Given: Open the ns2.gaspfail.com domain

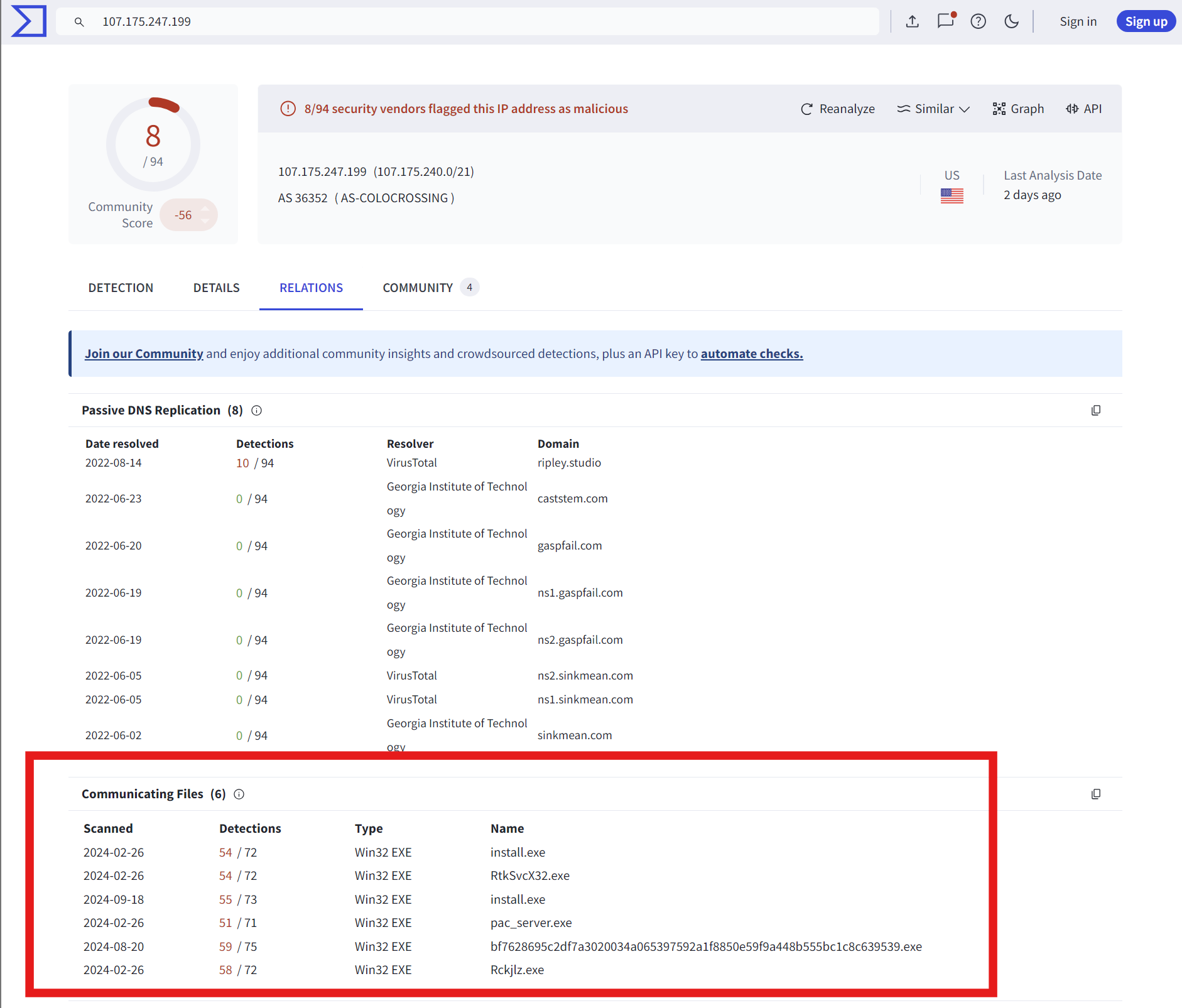Looking at the screenshot, I should [x=580, y=640].
